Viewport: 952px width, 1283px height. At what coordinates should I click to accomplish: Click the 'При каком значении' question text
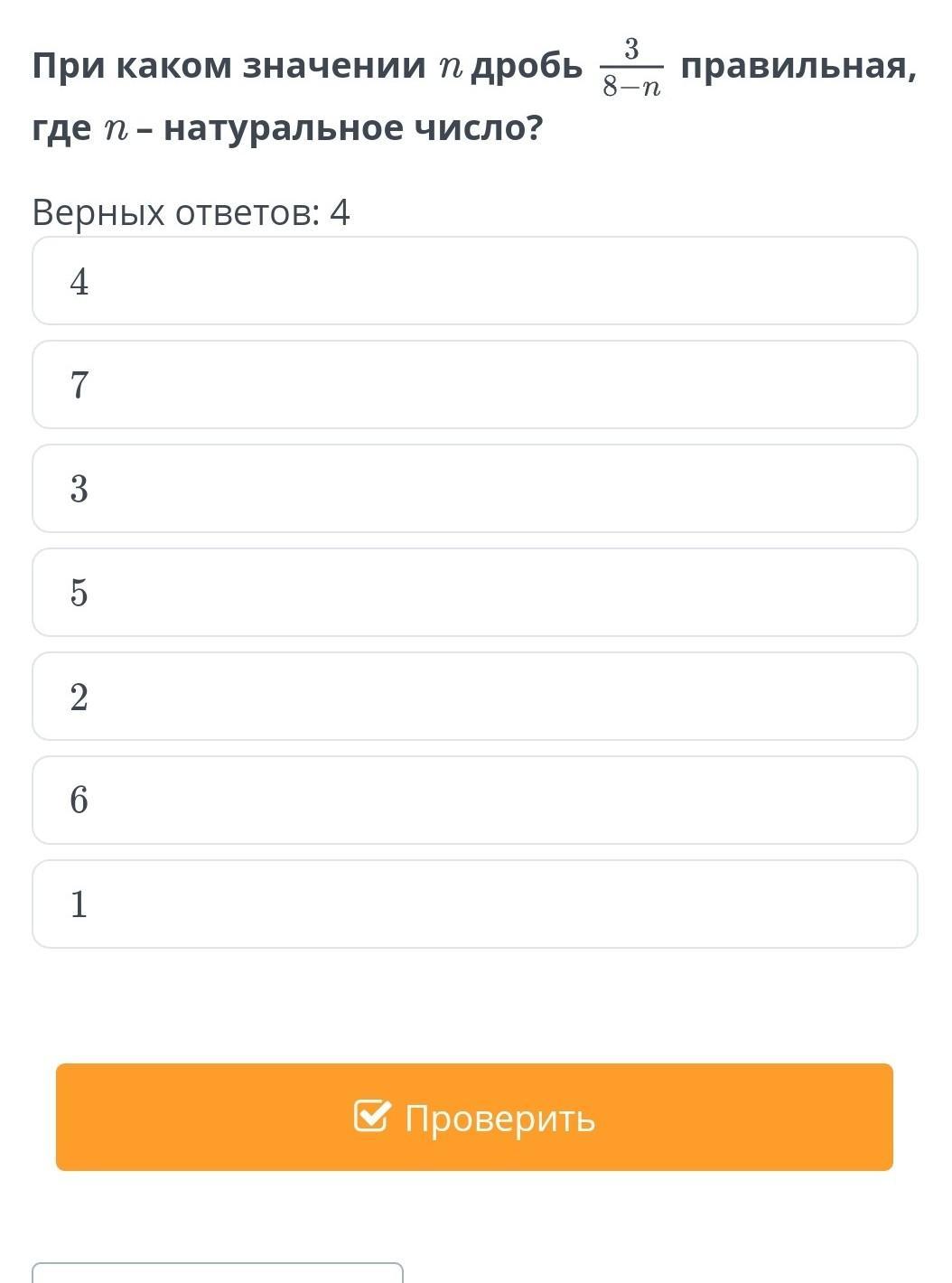click(229, 66)
